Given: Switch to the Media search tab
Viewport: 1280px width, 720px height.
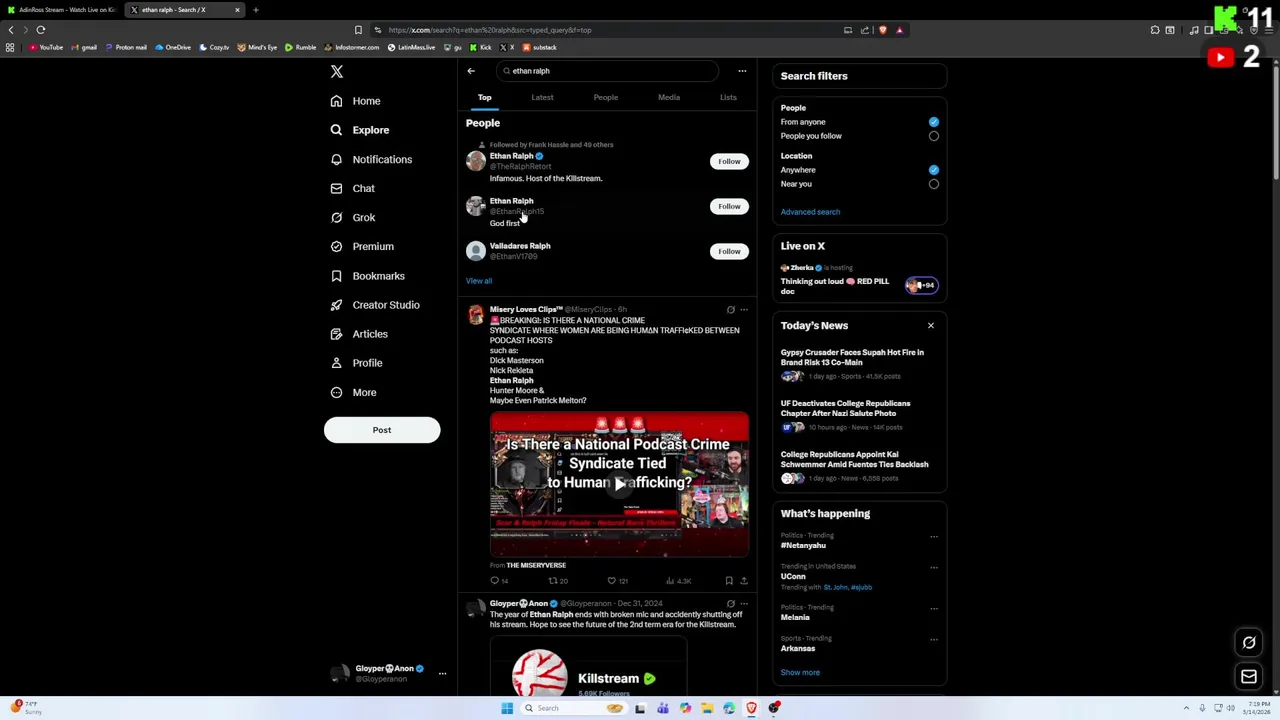Looking at the screenshot, I should click(669, 98).
